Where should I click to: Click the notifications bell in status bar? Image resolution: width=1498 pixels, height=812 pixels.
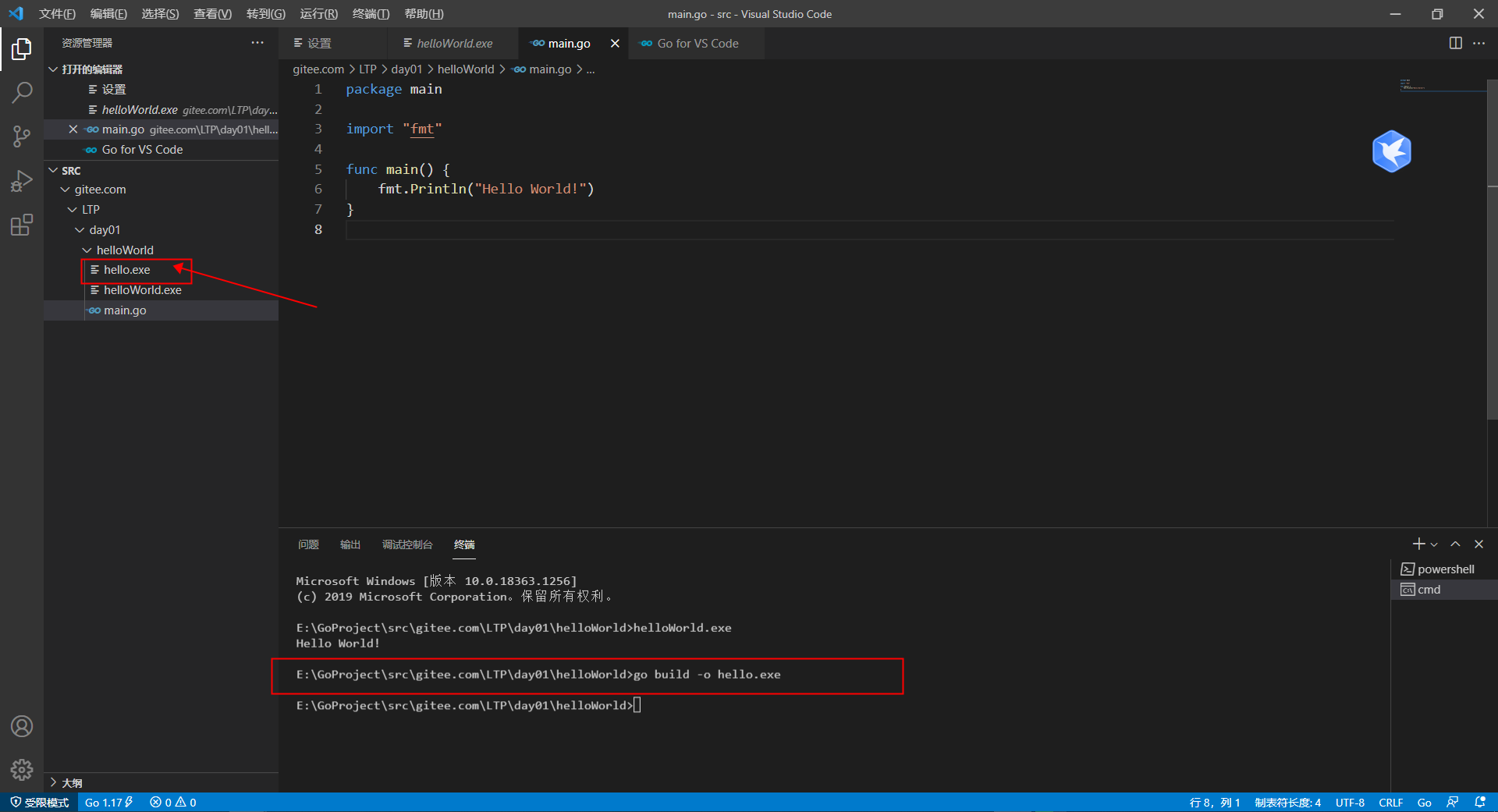[1480, 802]
